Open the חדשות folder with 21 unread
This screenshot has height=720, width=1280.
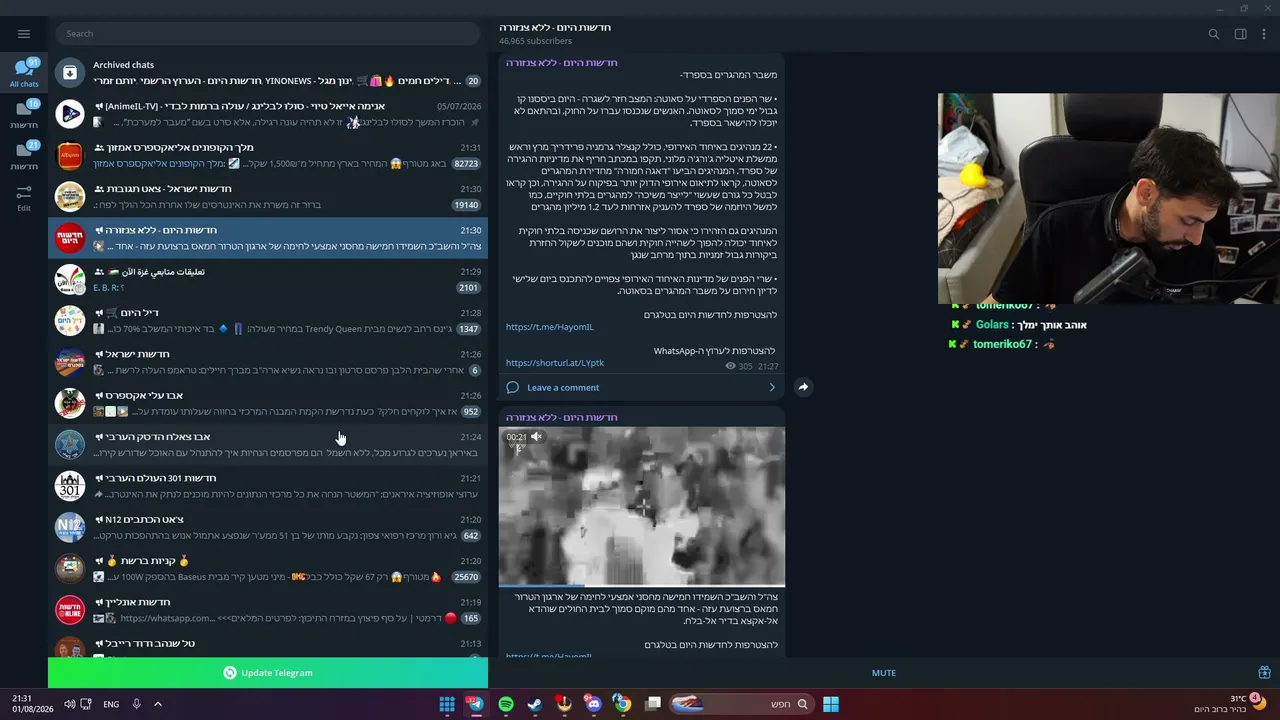click(24, 155)
